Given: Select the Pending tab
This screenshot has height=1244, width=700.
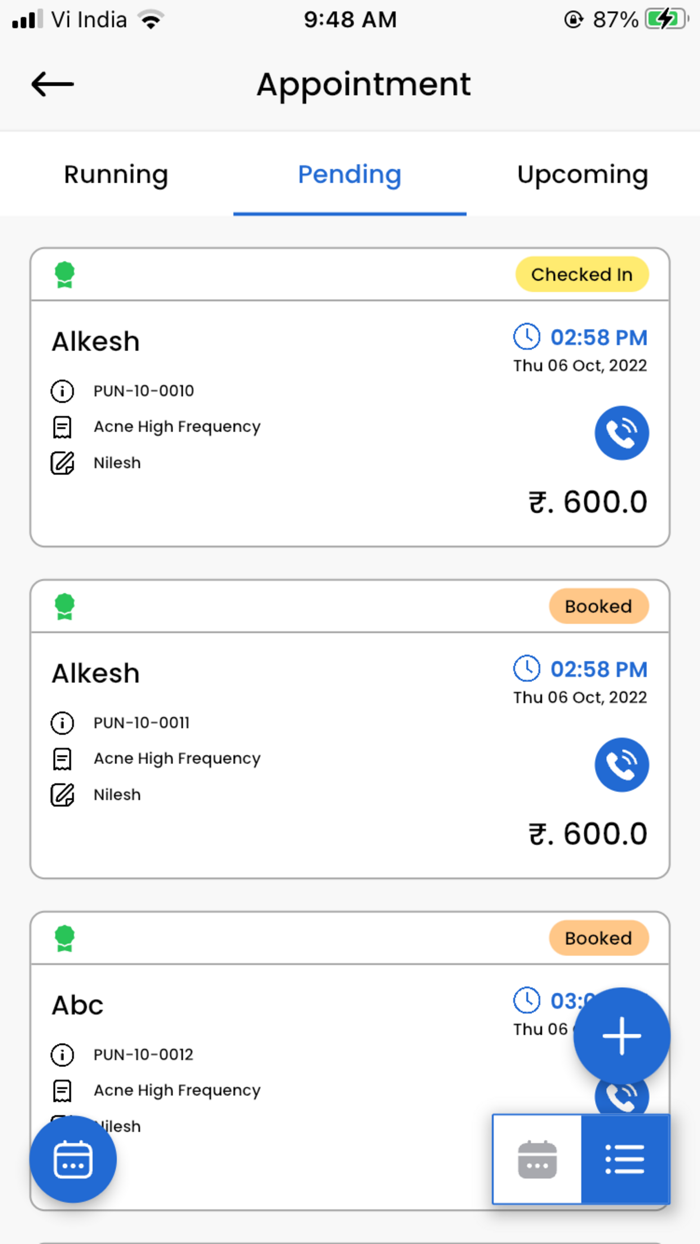Looking at the screenshot, I should [349, 175].
